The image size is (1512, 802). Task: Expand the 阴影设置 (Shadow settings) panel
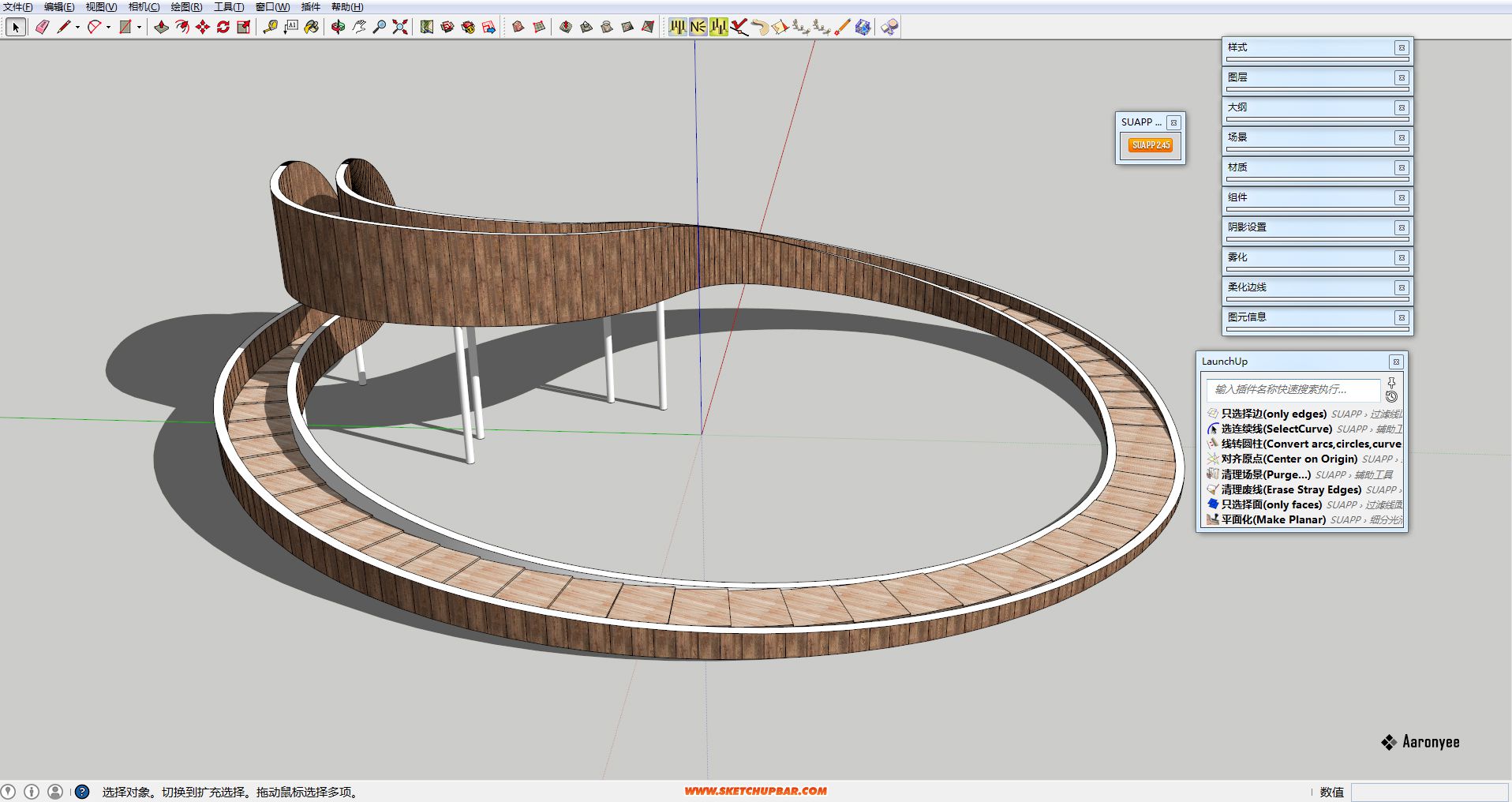(x=1316, y=227)
